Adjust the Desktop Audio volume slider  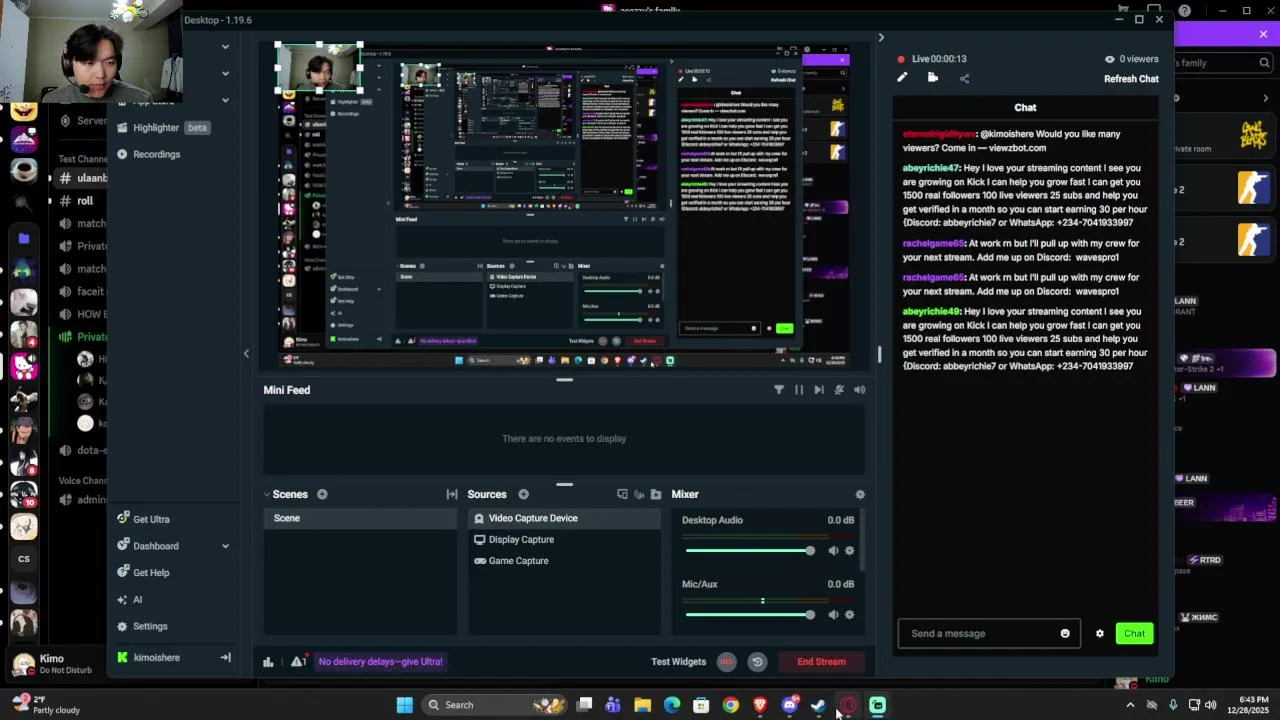(x=750, y=551)
